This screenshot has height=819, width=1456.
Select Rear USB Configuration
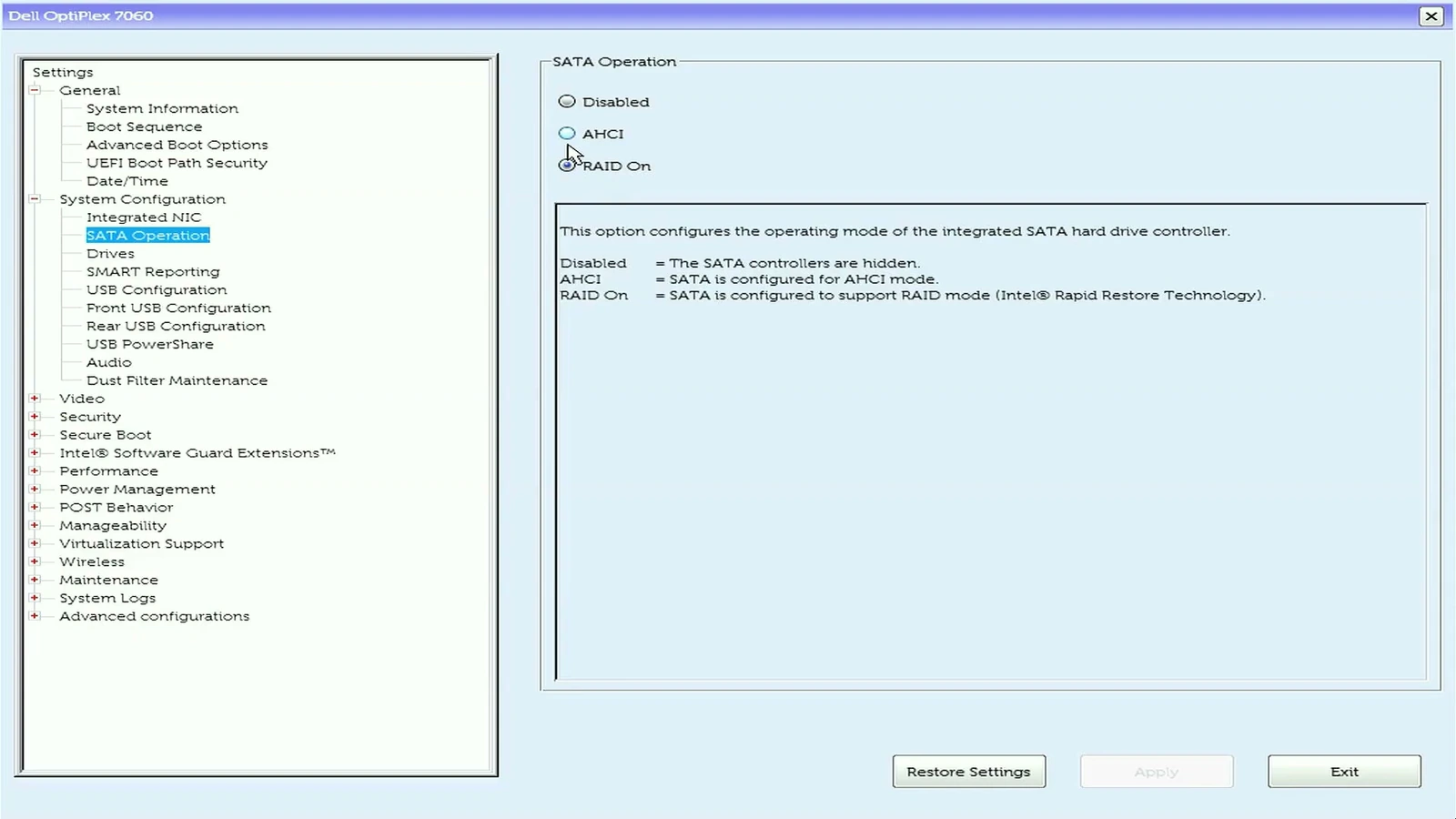(x=176, y=327)
